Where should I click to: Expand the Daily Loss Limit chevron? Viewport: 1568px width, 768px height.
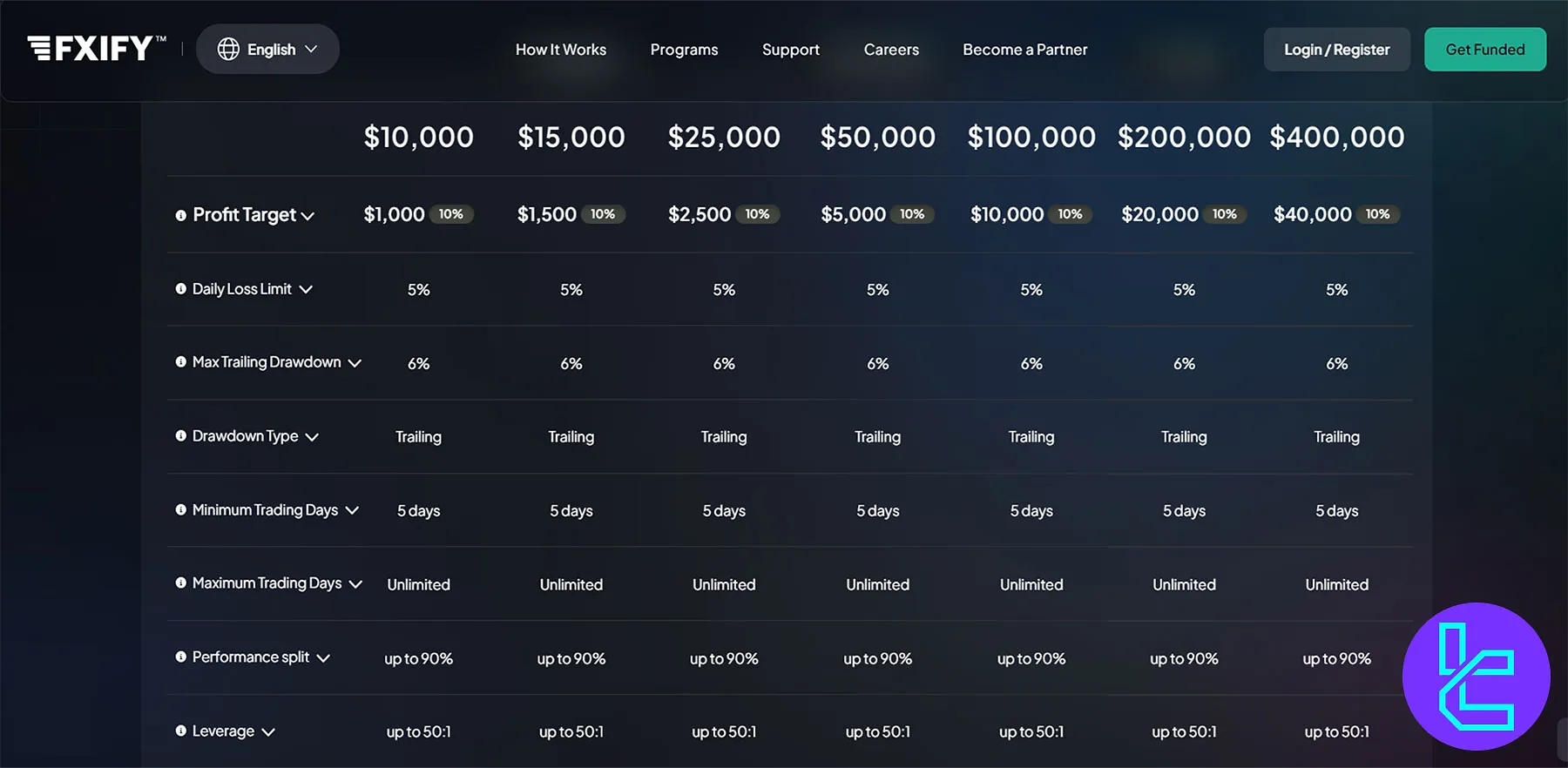point(306,290)
